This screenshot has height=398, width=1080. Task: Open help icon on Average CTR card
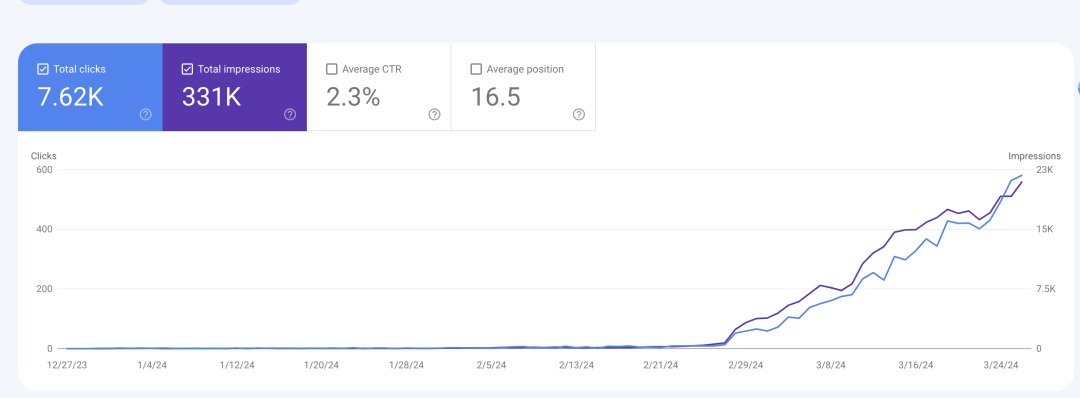[434, 114]
